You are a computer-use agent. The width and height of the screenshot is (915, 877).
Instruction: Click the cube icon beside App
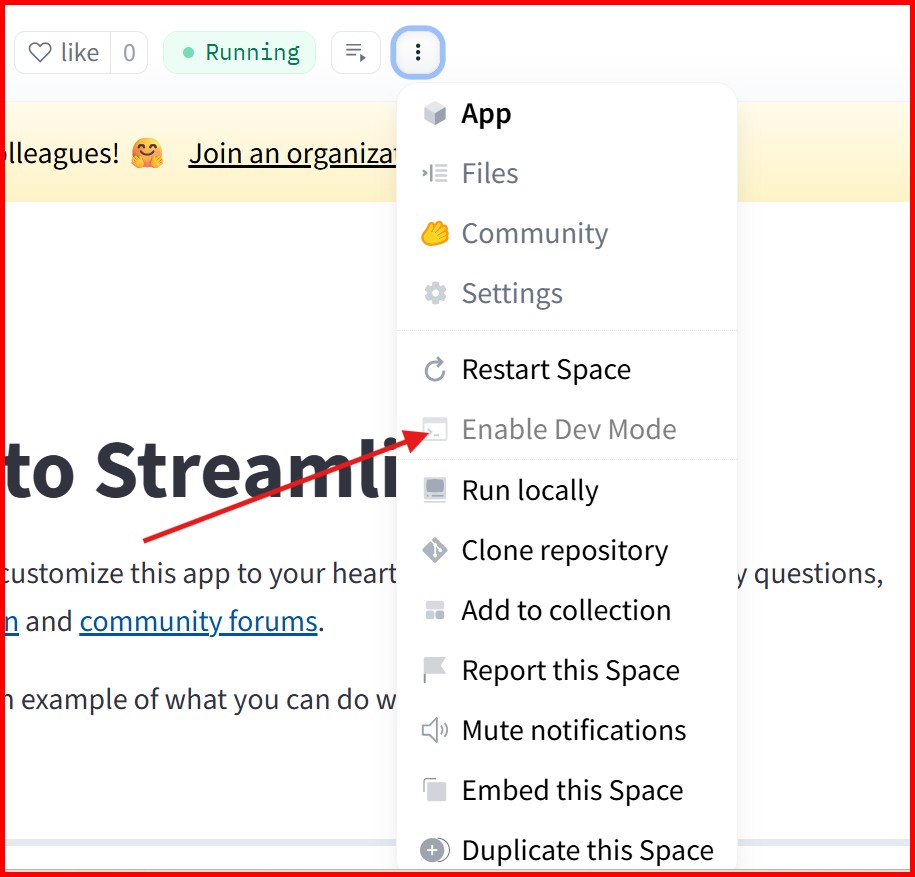pyautogui.click(x=435, y=113)
